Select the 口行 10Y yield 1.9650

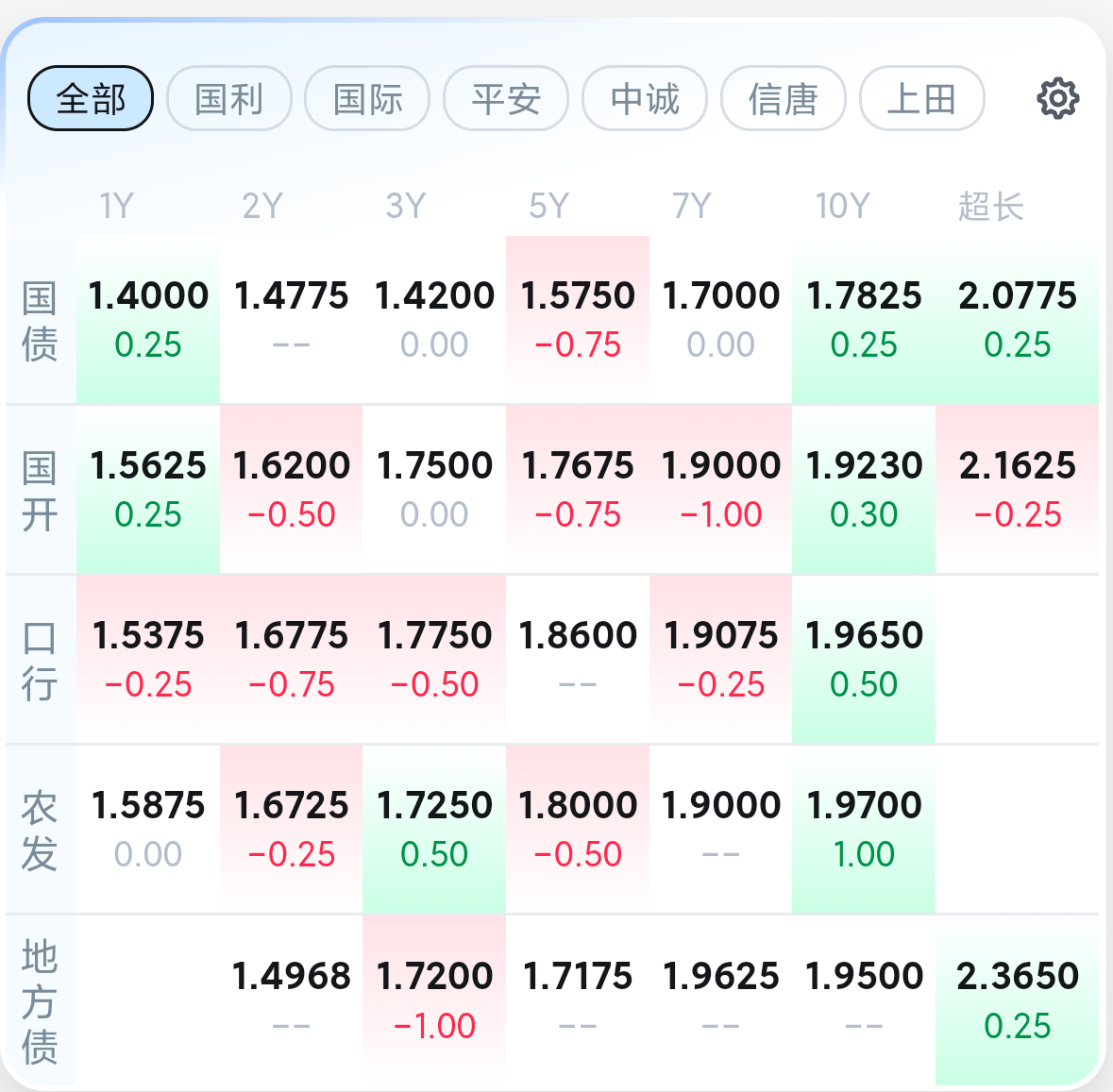864,659
